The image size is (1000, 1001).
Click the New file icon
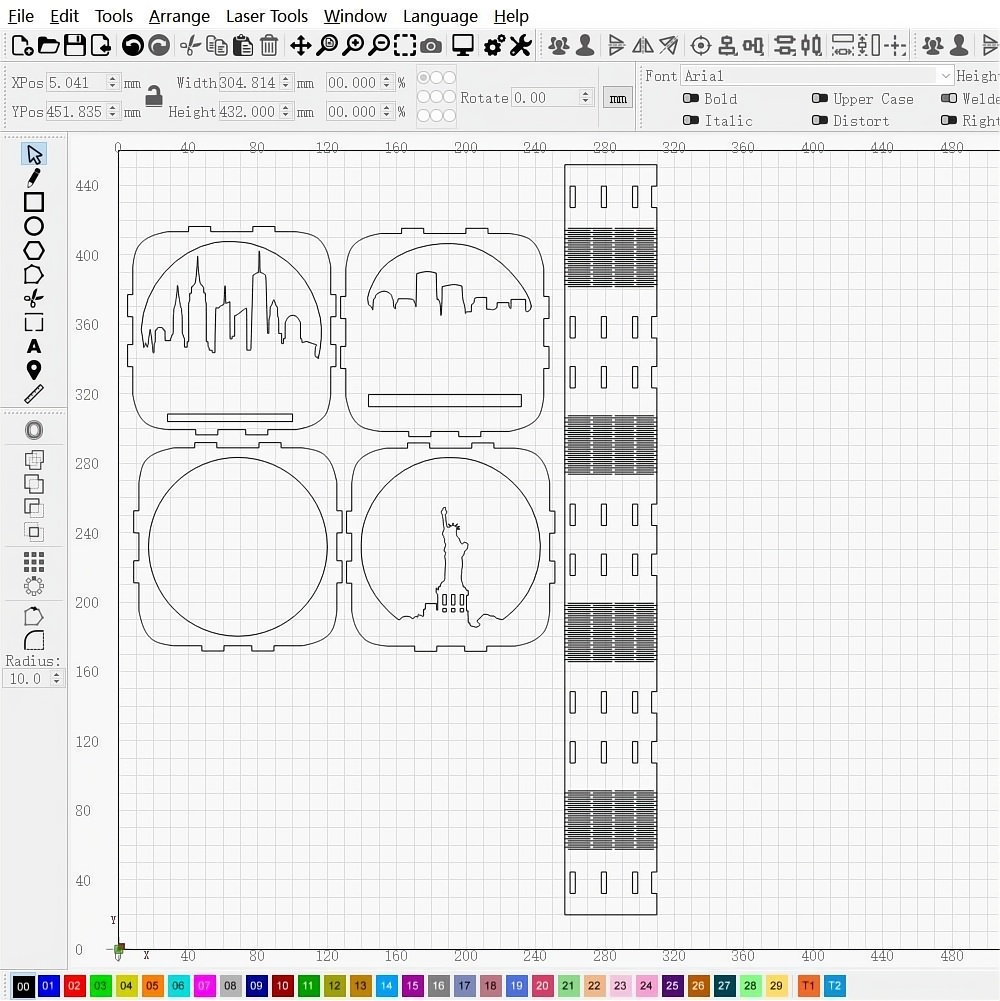coord(22,45)
